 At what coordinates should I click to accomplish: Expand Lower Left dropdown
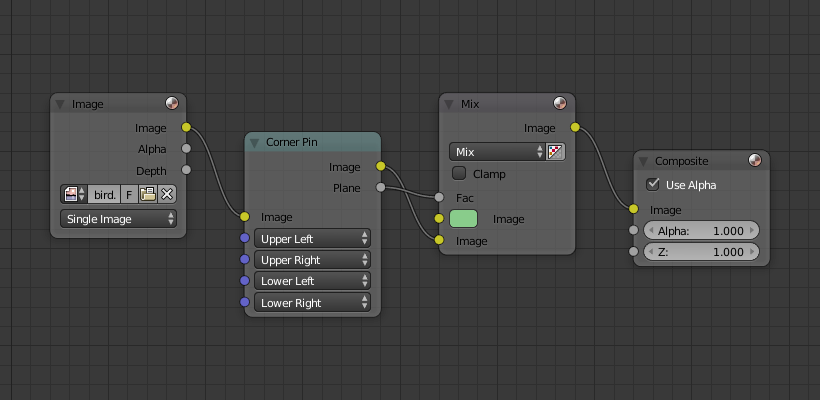click(312, 281)
